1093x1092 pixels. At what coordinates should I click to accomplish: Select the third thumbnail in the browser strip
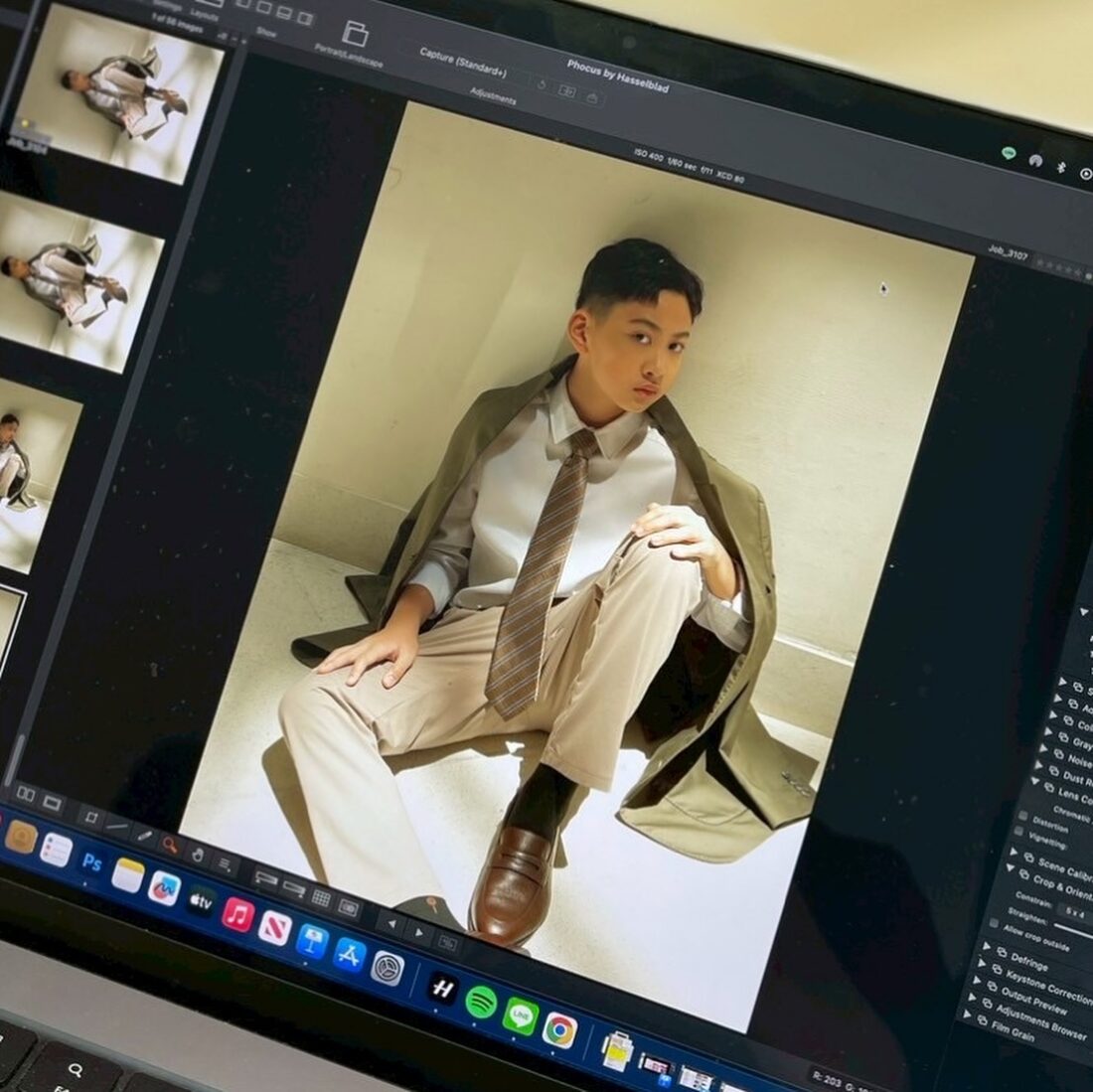(x=36, y=475)
